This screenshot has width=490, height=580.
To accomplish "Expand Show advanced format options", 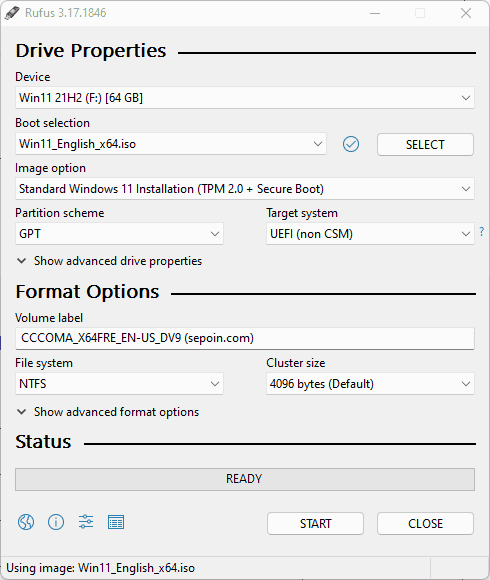I will [108, 412].
